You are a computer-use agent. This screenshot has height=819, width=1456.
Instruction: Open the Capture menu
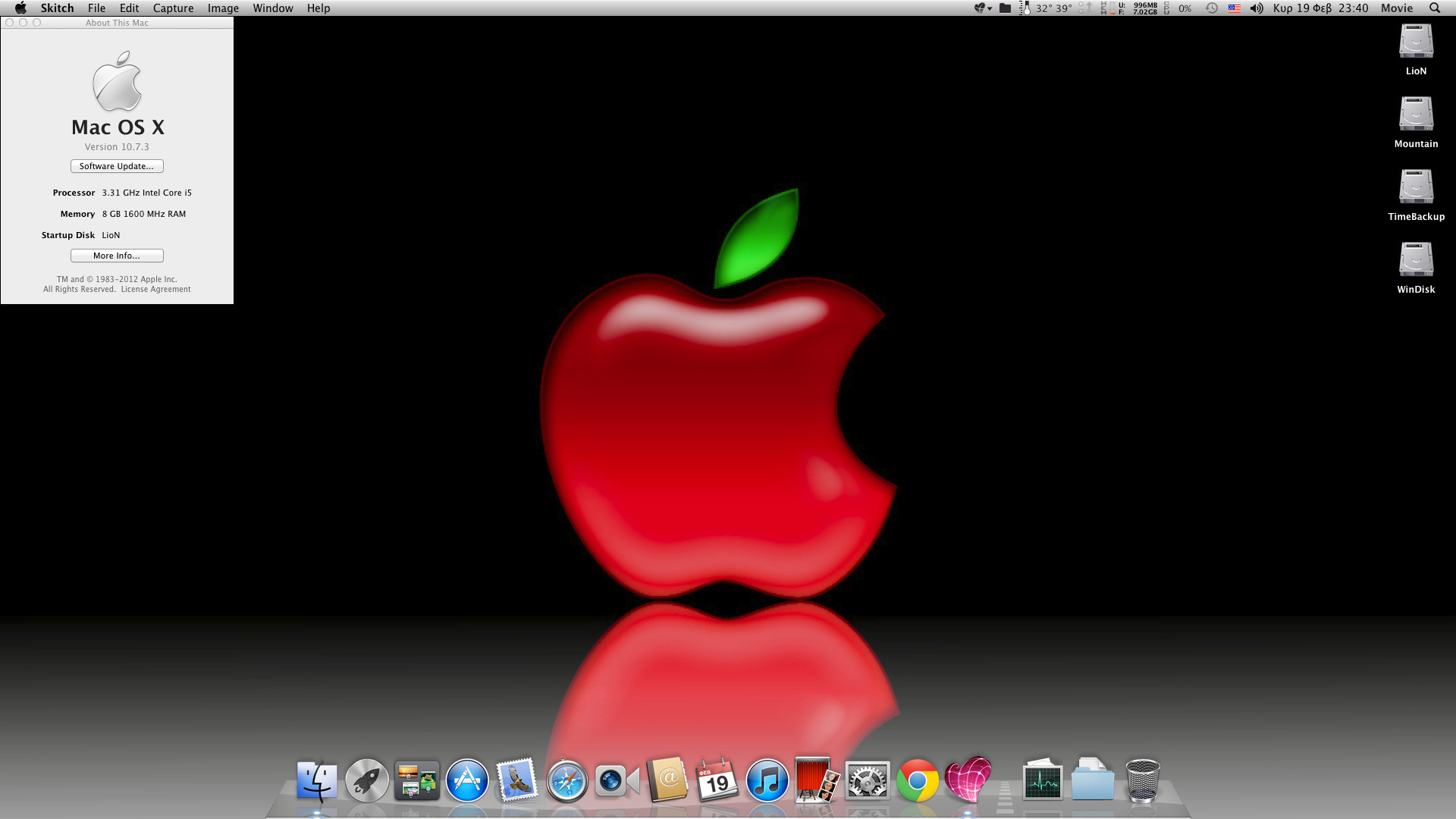[173, 8]
